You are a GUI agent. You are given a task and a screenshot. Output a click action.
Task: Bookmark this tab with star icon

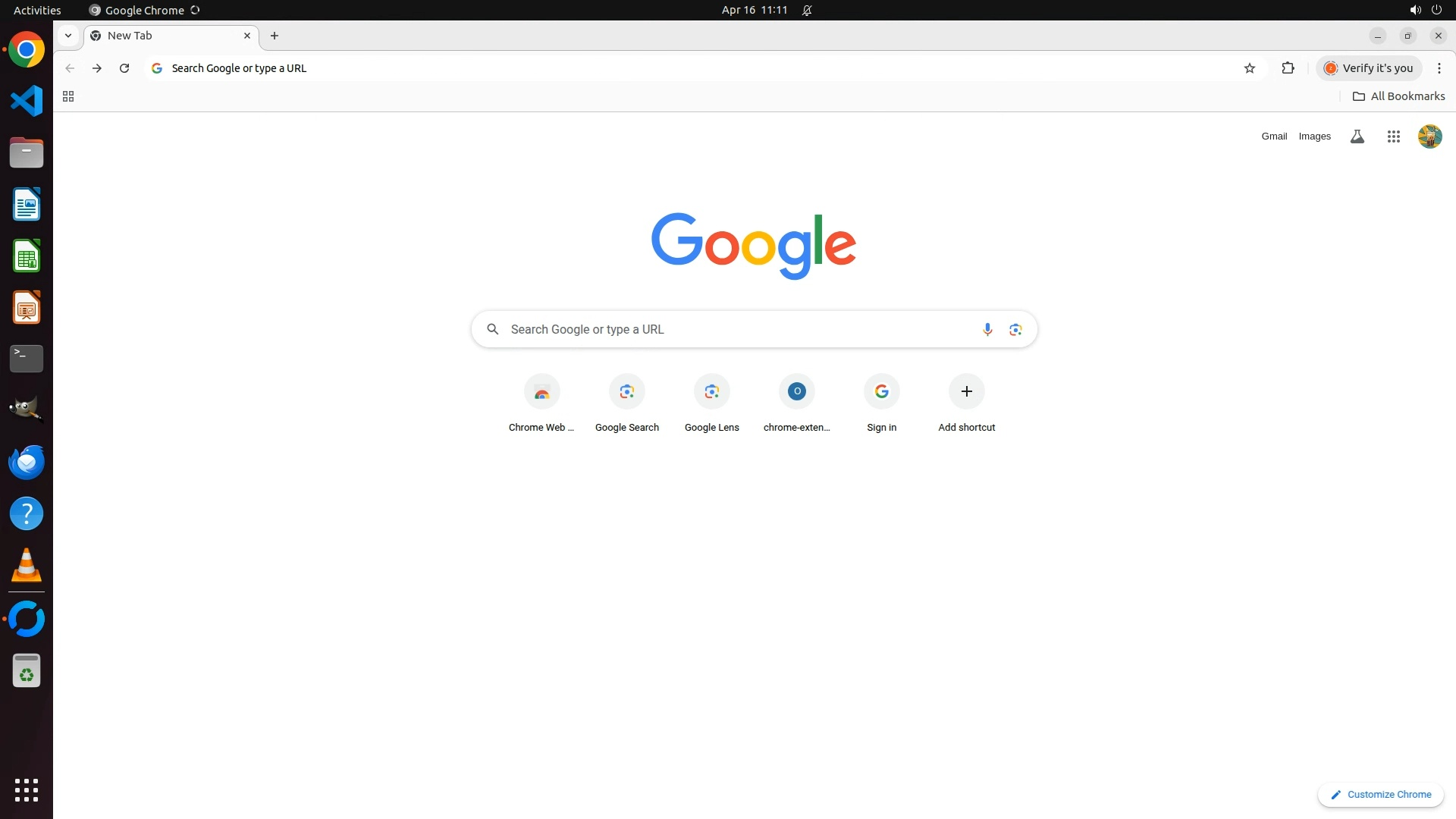[1250, 68]
